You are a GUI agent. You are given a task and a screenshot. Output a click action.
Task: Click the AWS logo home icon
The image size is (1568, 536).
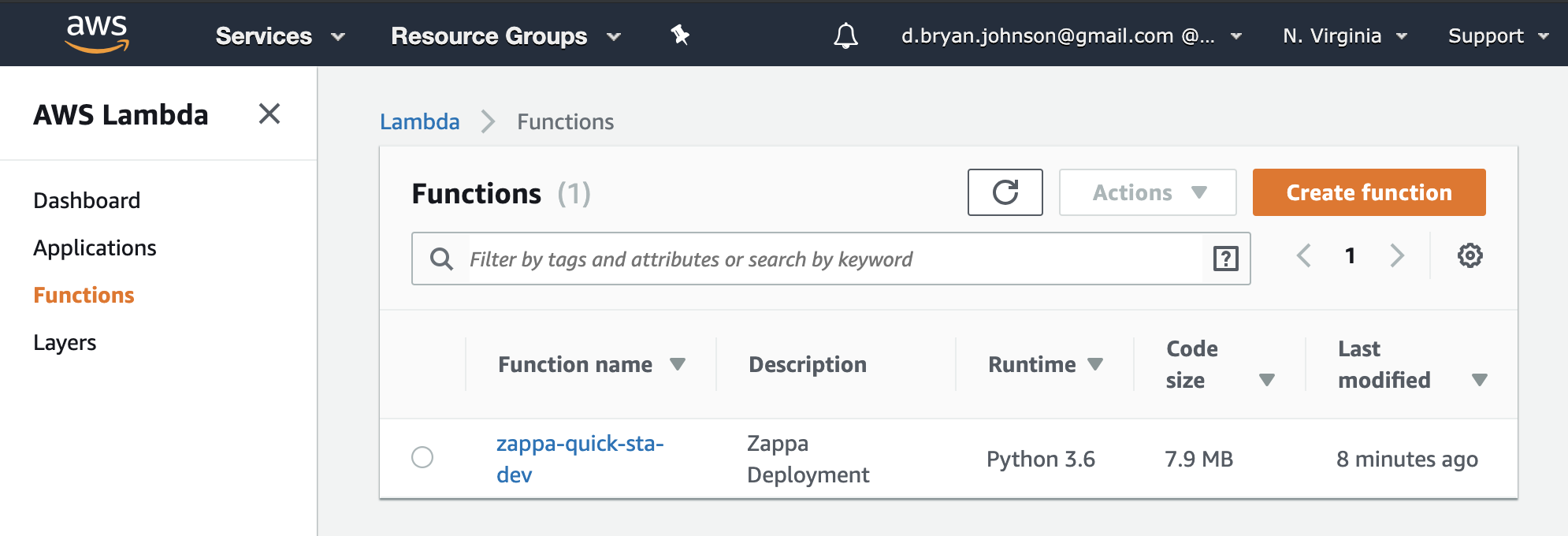tap(97, 34)
